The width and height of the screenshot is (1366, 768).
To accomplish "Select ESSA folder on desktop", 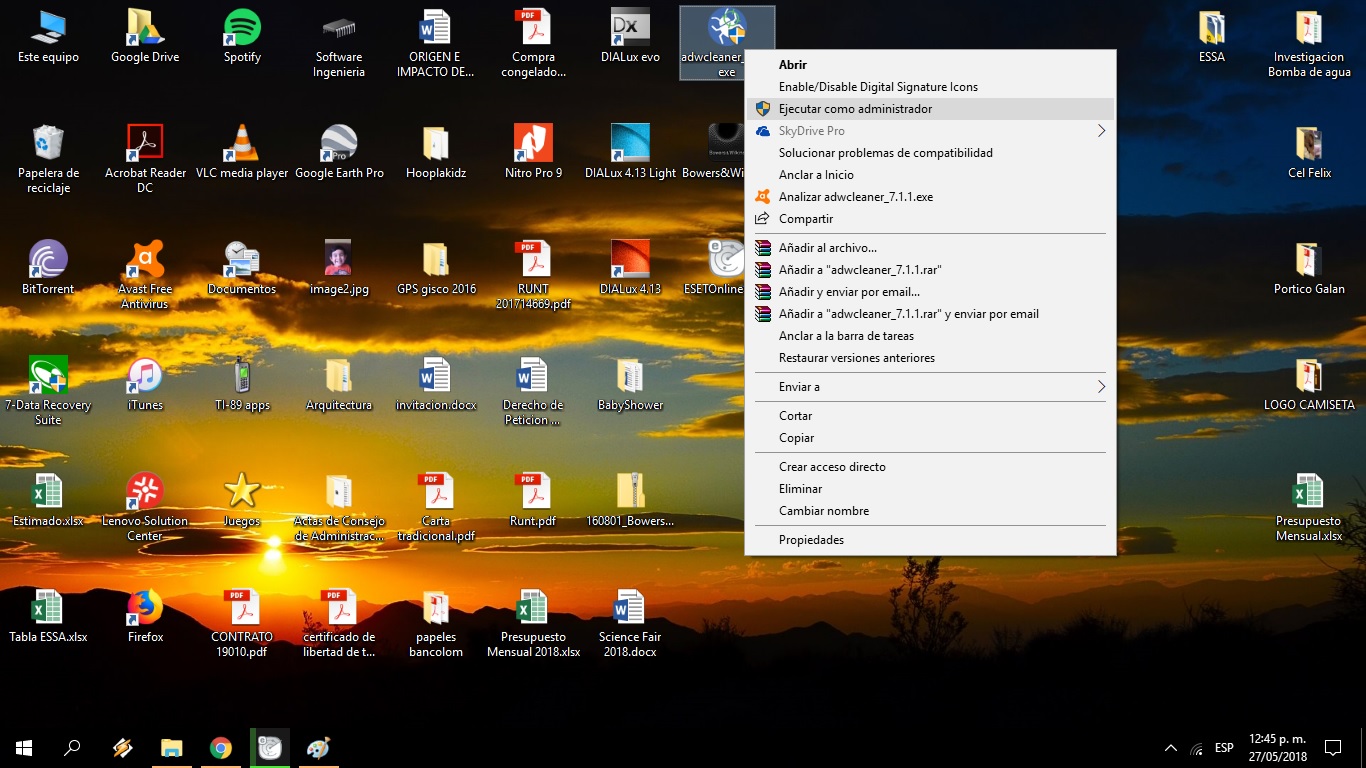I will click(1212, 36).
